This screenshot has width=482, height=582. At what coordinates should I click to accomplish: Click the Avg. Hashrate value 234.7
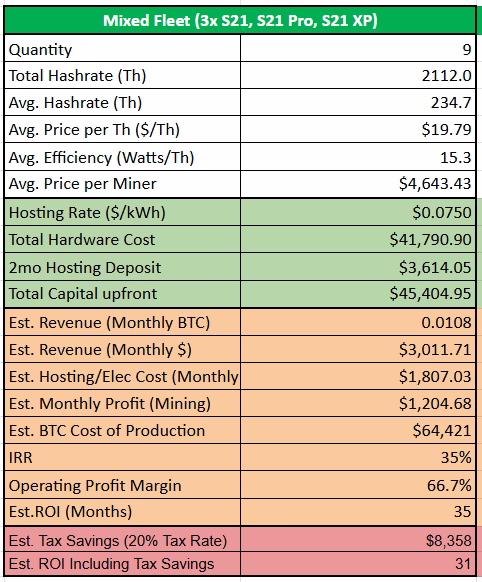point(358,102)
